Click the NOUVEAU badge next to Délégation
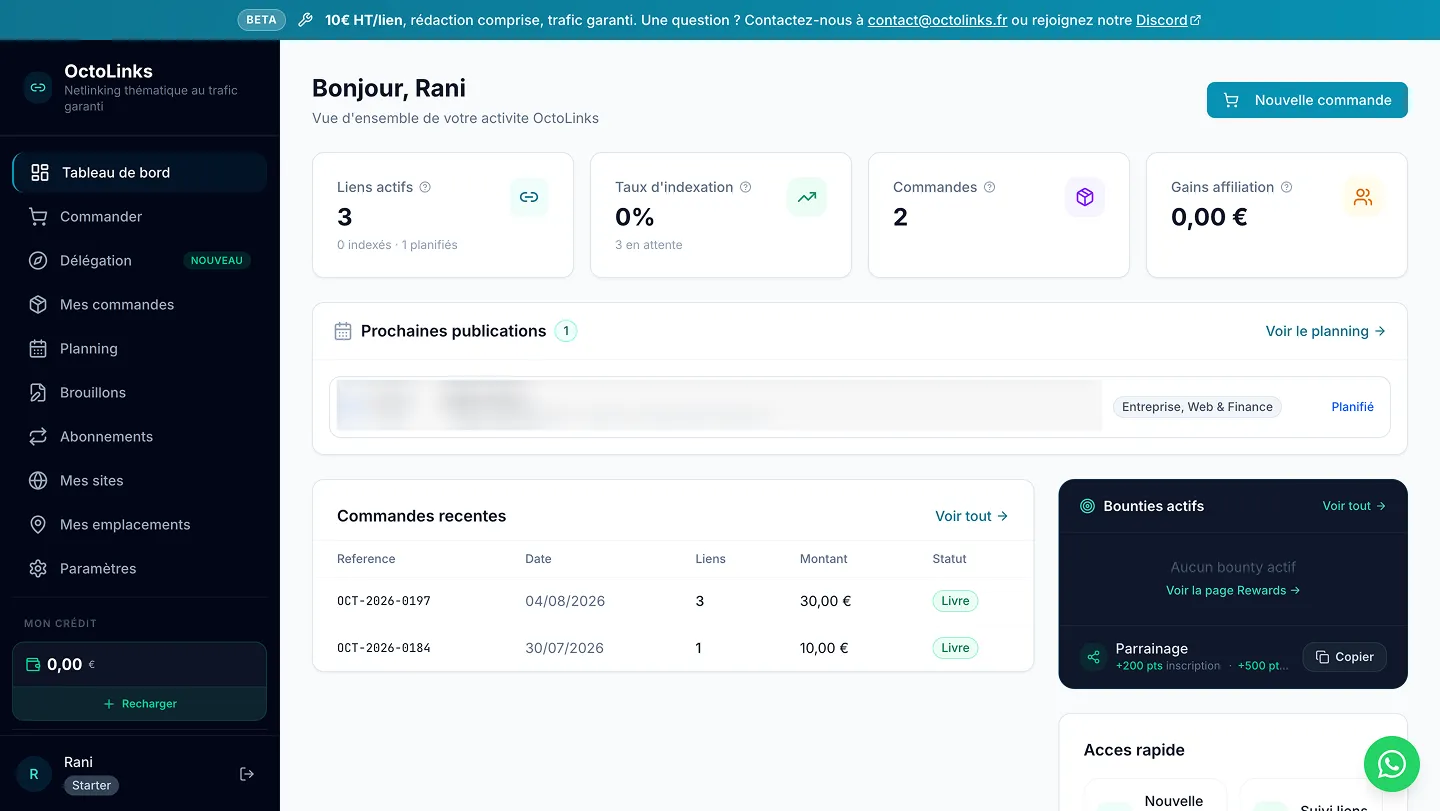The image size is (1440, 811). (x=217, y=260)
